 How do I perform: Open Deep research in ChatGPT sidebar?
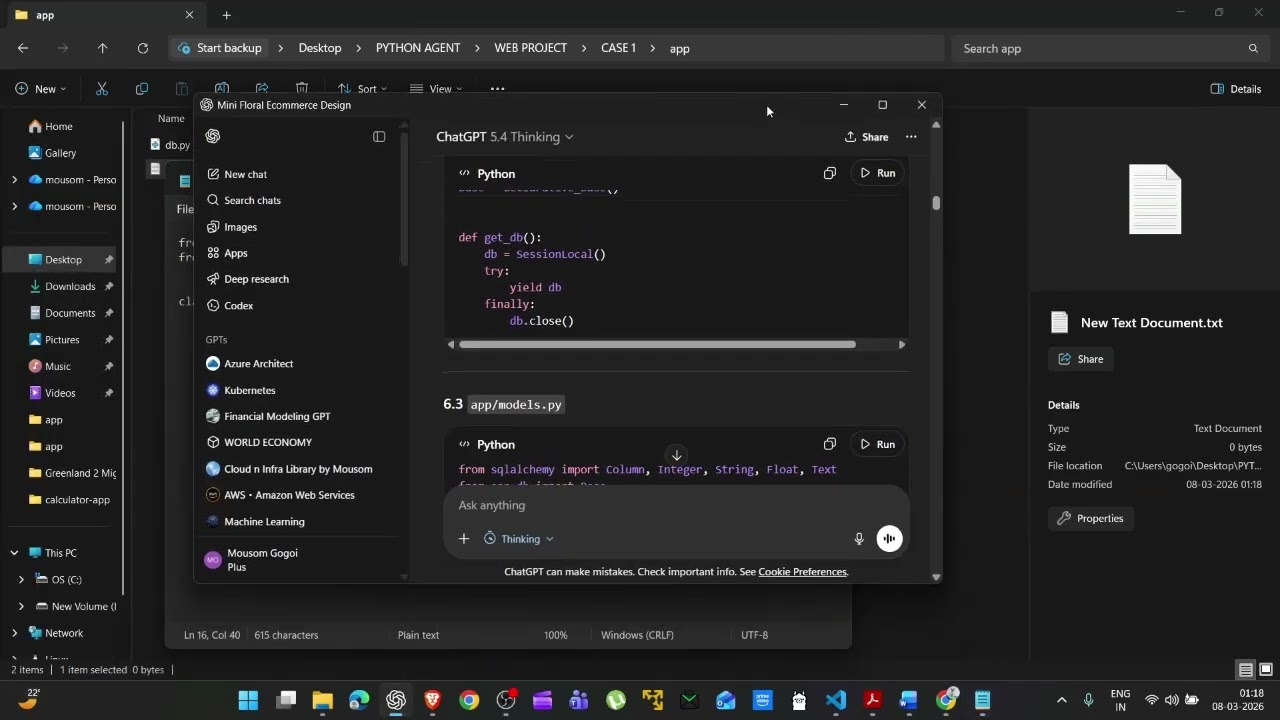[248, 279]
